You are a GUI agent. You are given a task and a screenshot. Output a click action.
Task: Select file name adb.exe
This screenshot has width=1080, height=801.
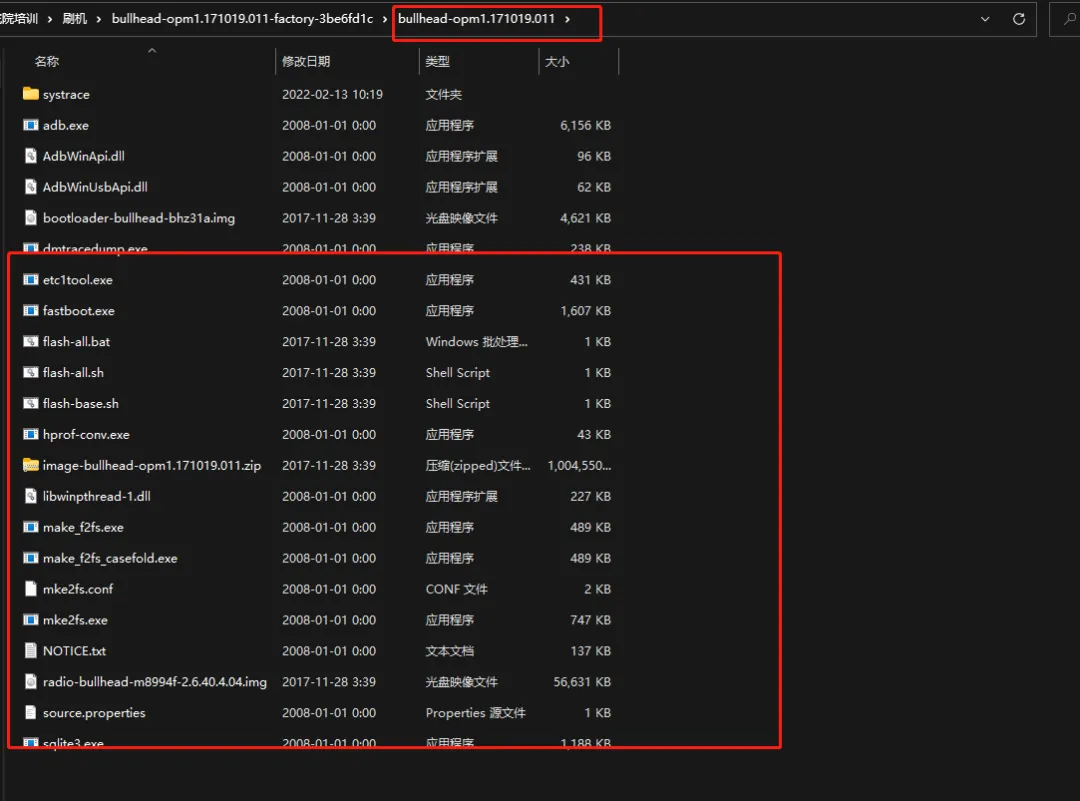point(65,125)
